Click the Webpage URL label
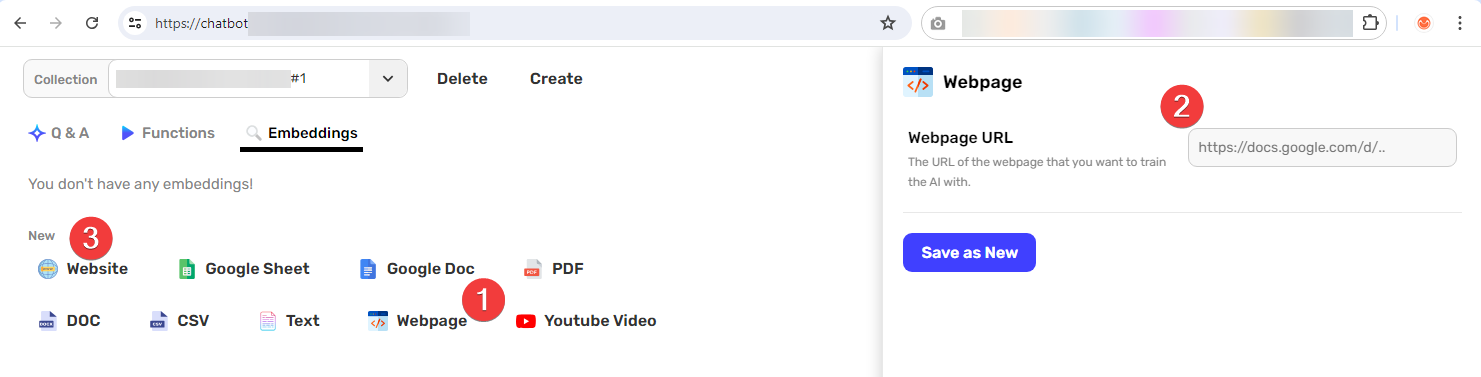Image resolution: width=1481 pixels, height=377 pixels. (961, 138)
